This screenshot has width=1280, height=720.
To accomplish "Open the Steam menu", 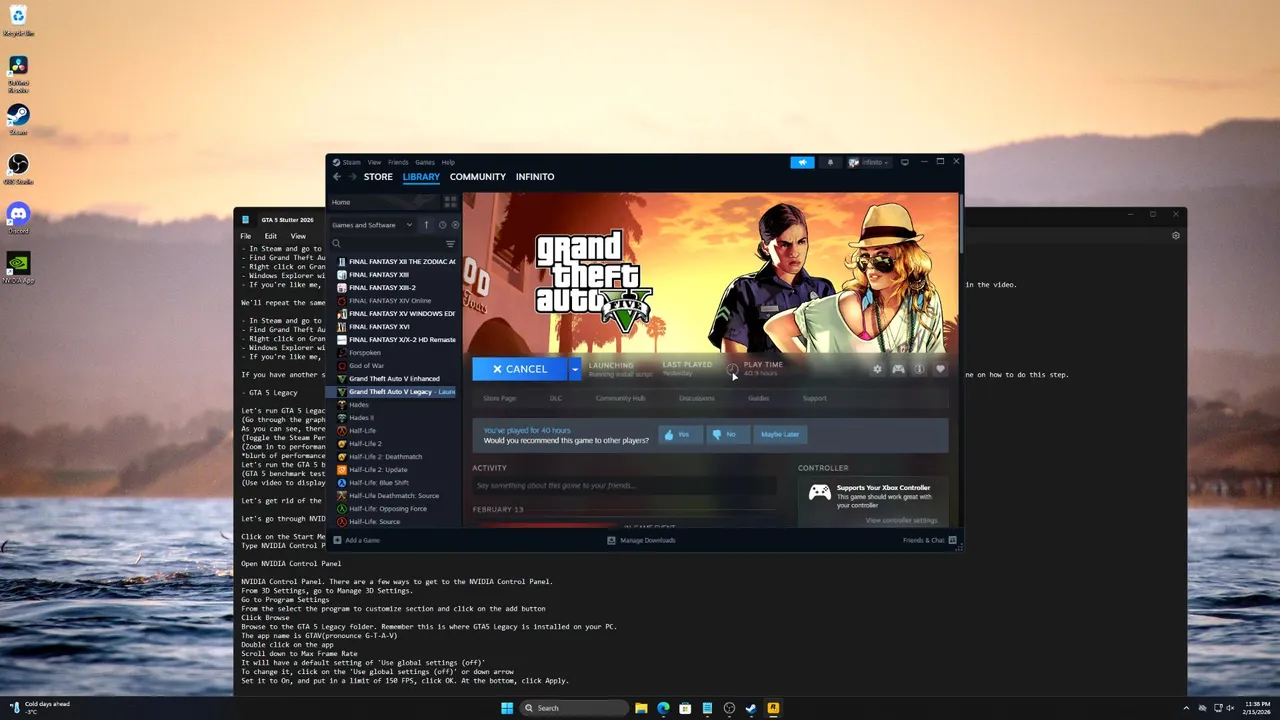I will click(x=349, y=162).
